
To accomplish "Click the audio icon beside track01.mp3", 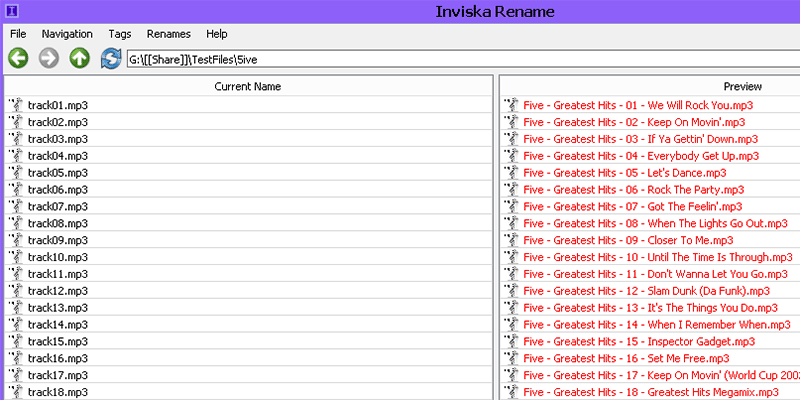I will (16, 105).
